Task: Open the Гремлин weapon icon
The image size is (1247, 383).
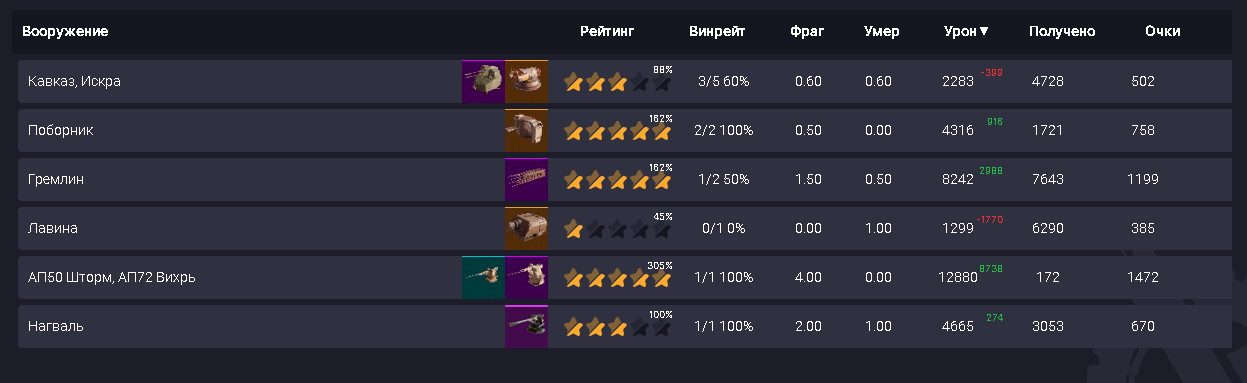Action: pyautogui.click(x=526, y=179)
